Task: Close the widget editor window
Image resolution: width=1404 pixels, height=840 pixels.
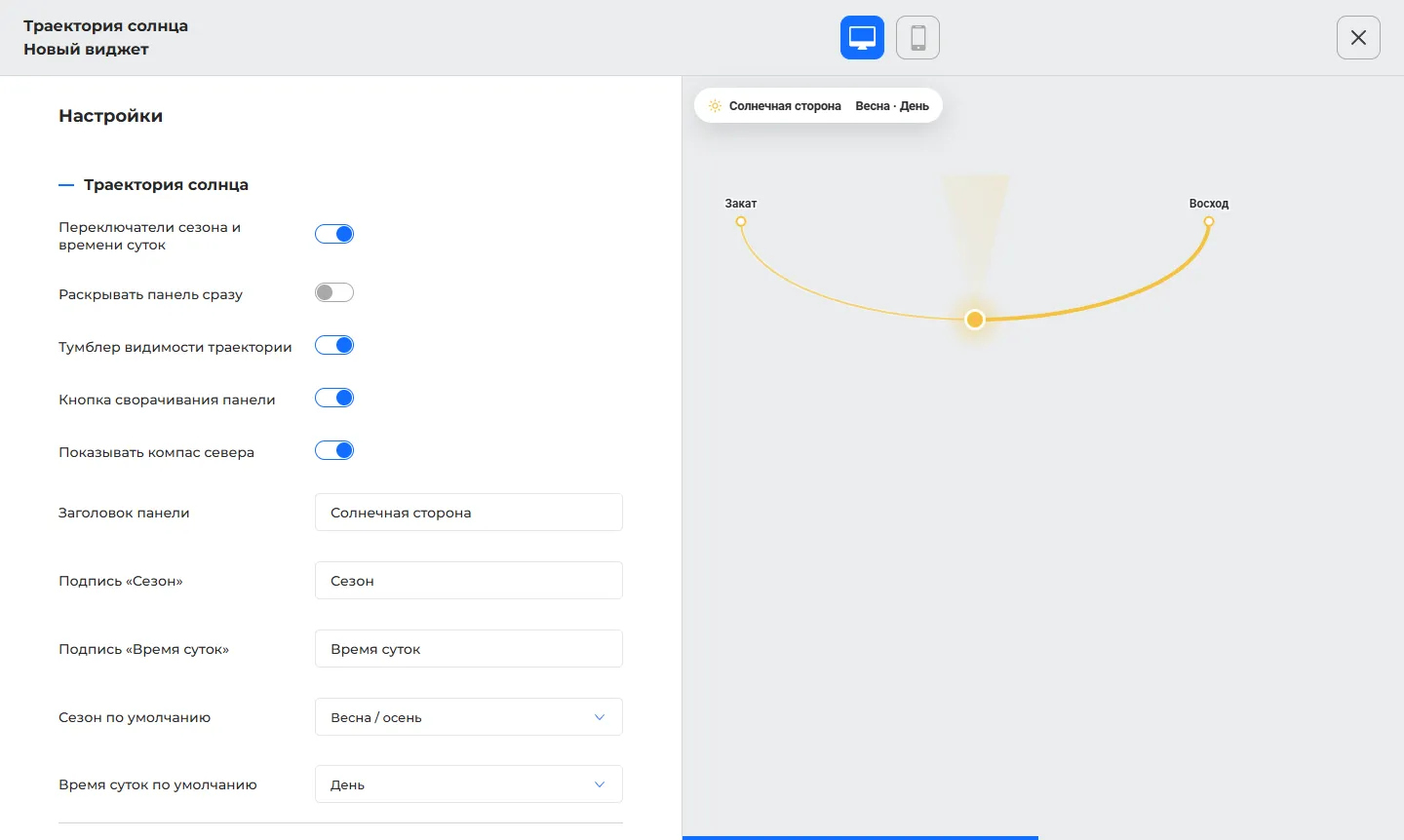Action: 1358,38
